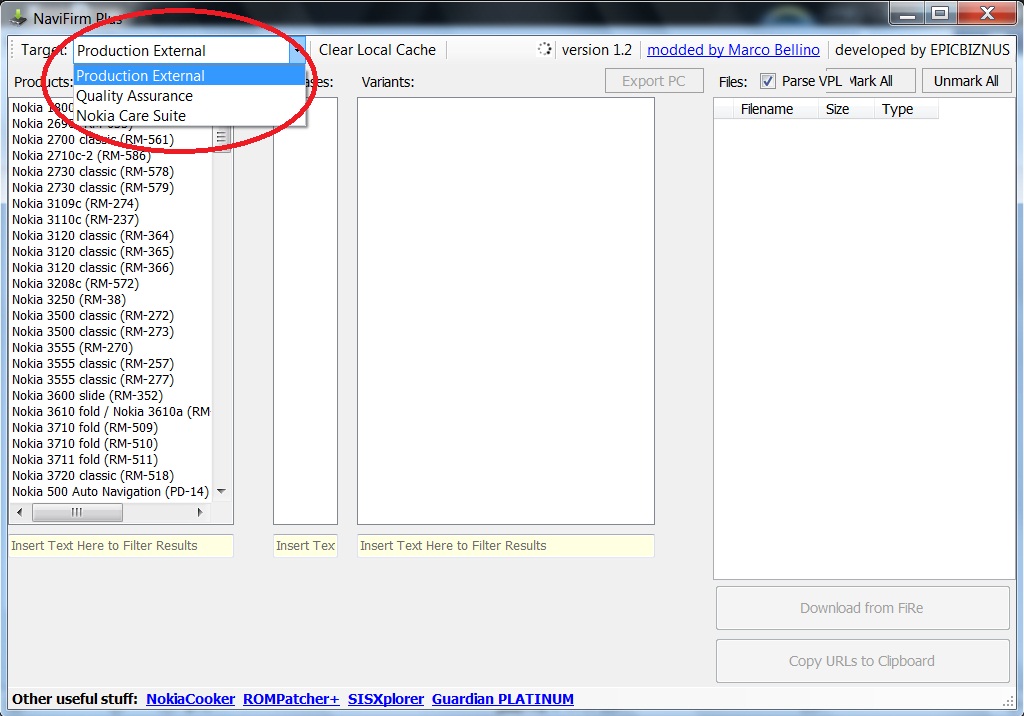Choose Nokia Care Suite in the dropdown list
The height and width of the screenshot is (716, 1024).
tap(189, 116)
